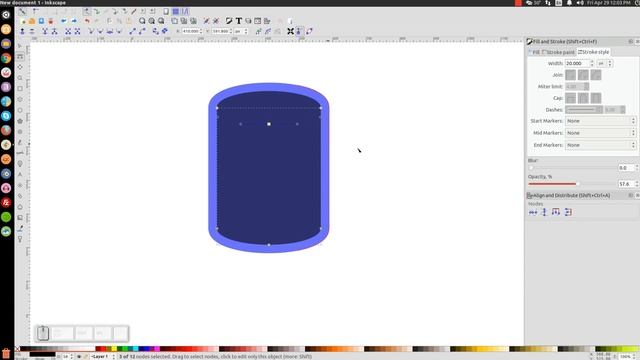Click the selected white node on canvas

pyautogui.click(x=269, y=124)
